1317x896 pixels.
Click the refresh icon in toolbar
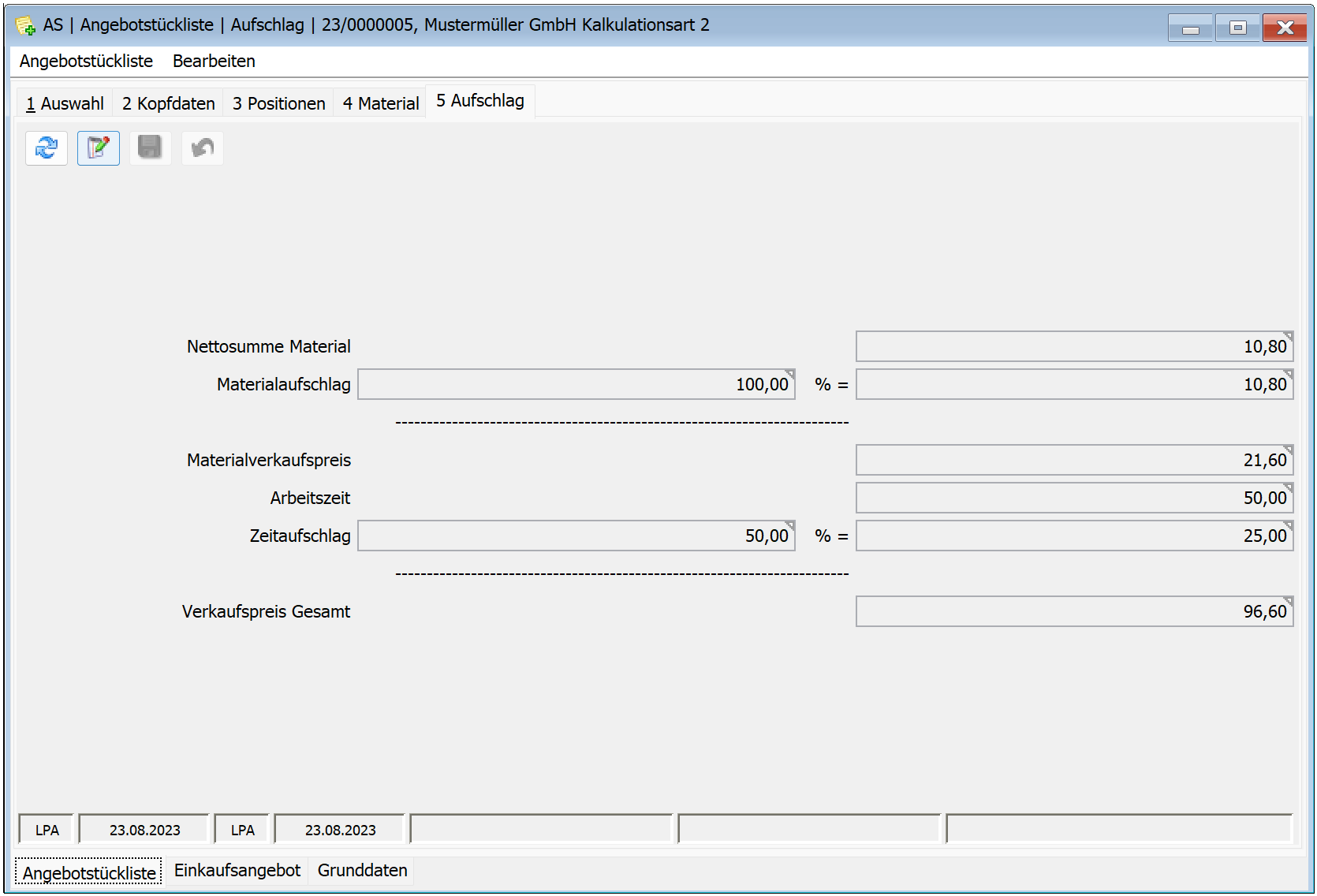(47, 148)
